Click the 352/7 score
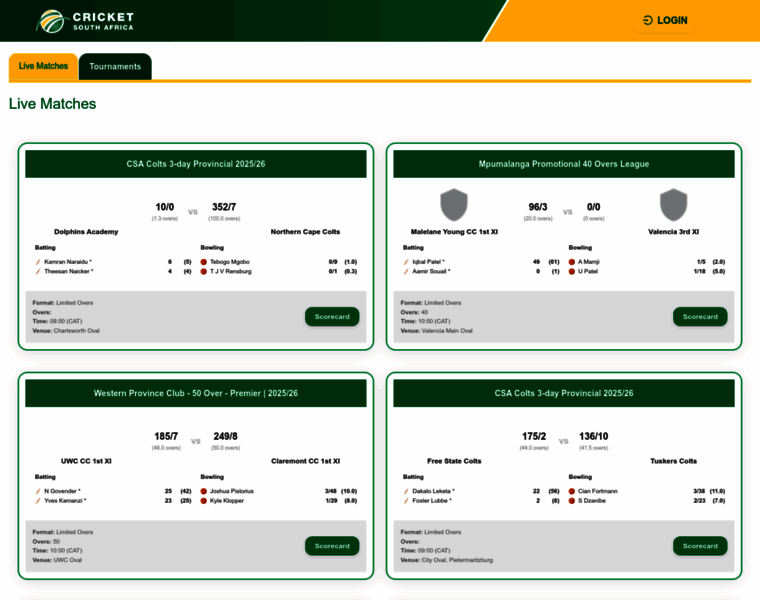The height and width of the screenshot is (600, 760). (x=224, y=207)
